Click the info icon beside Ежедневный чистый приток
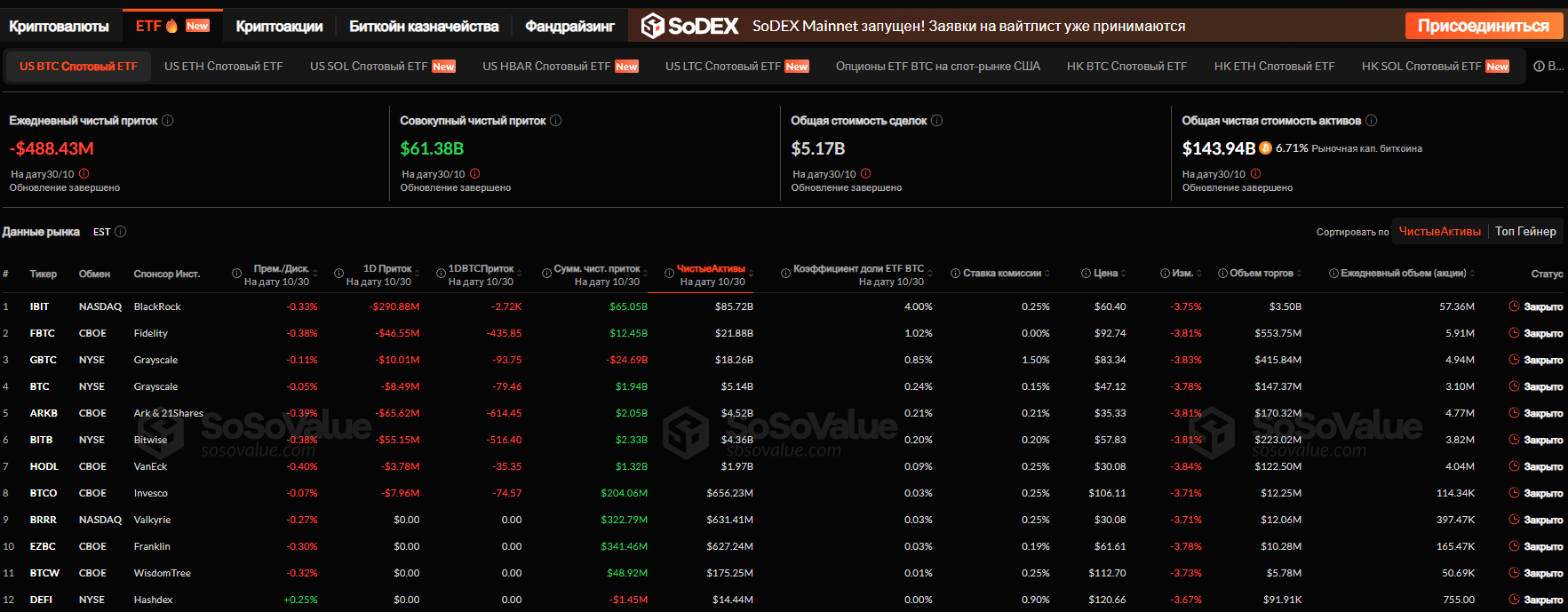The image size is (1568, 612). [x=168, y=121]
